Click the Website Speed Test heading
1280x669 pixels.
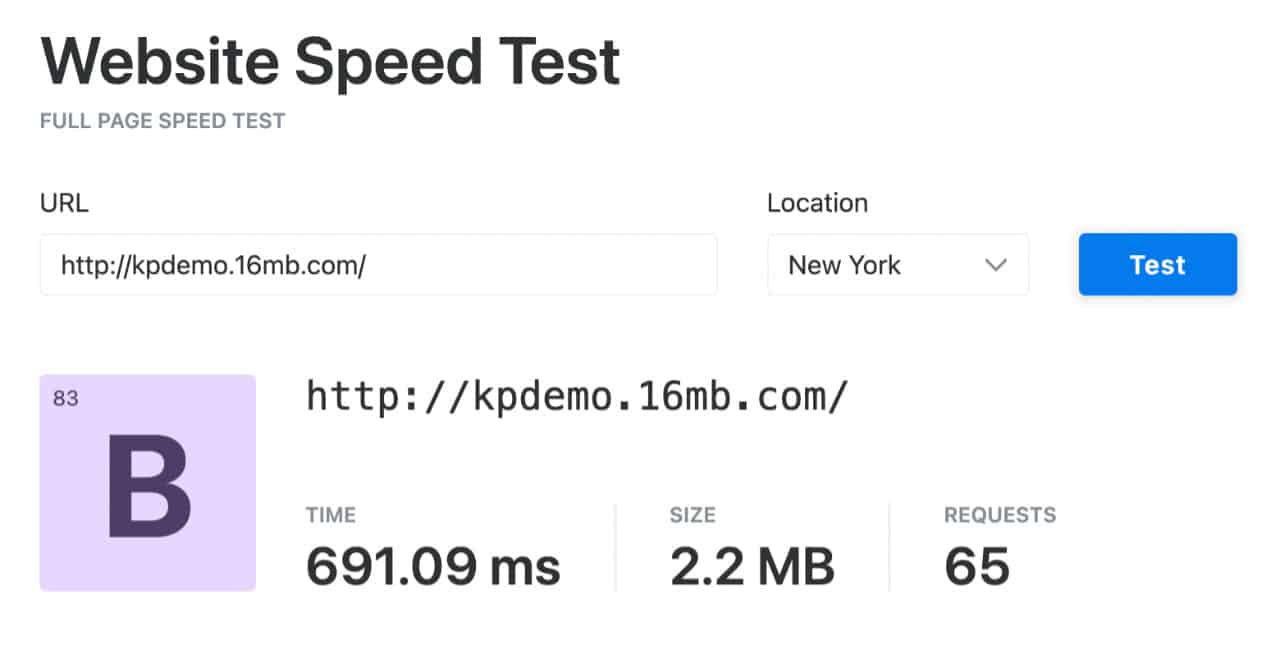pos(330,62)
